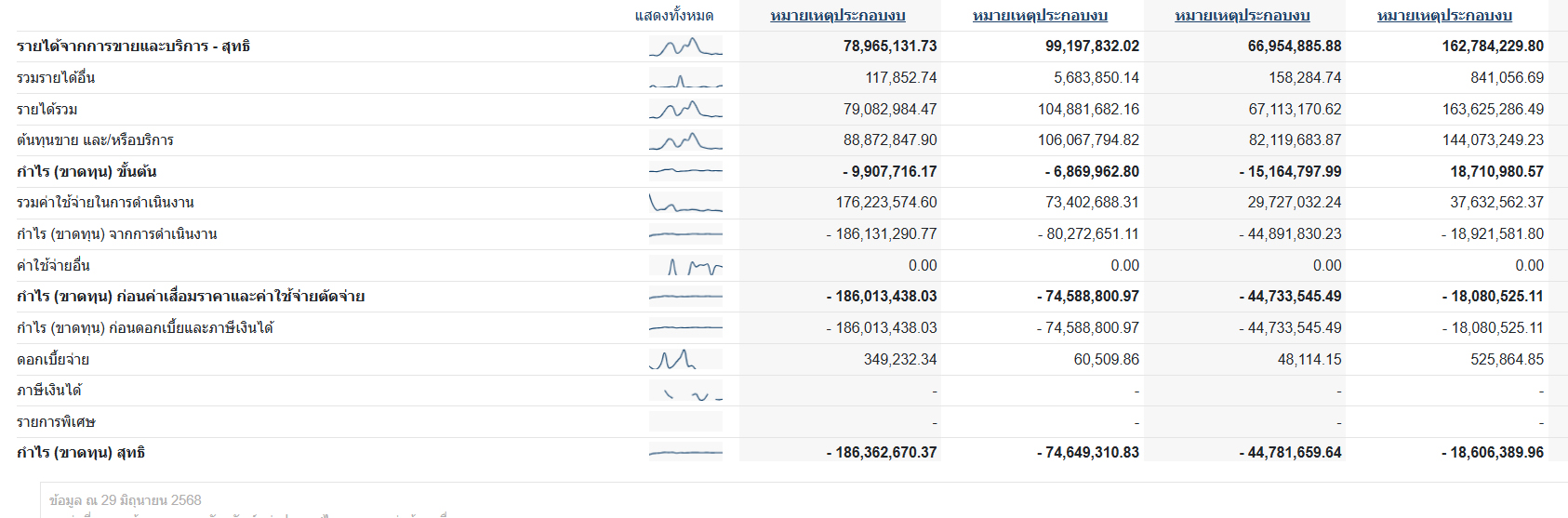The image size is (1568, 518).
Task: Click the gross profit value 18,710,980.57
Action: click(1496, 172)
